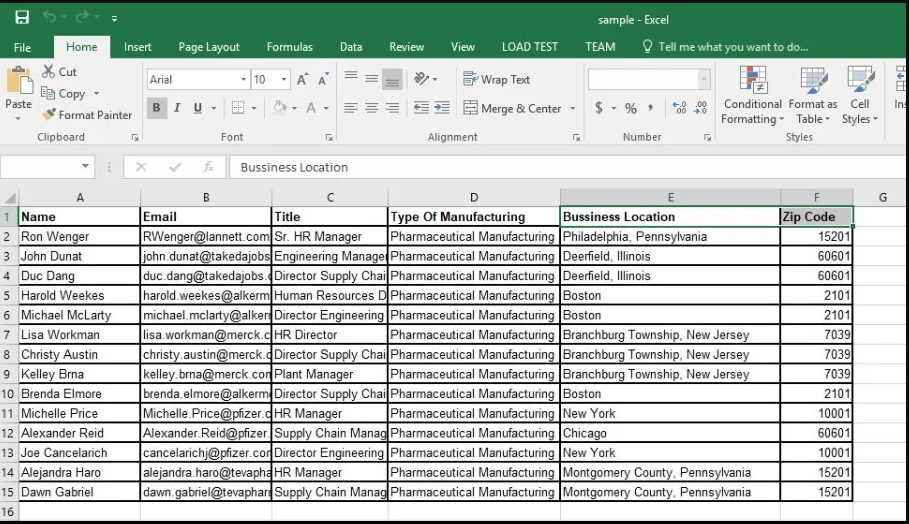Open the Arial font name dropdown
Image resolution: width=909 pixels, height=524 pixels.
243,80
